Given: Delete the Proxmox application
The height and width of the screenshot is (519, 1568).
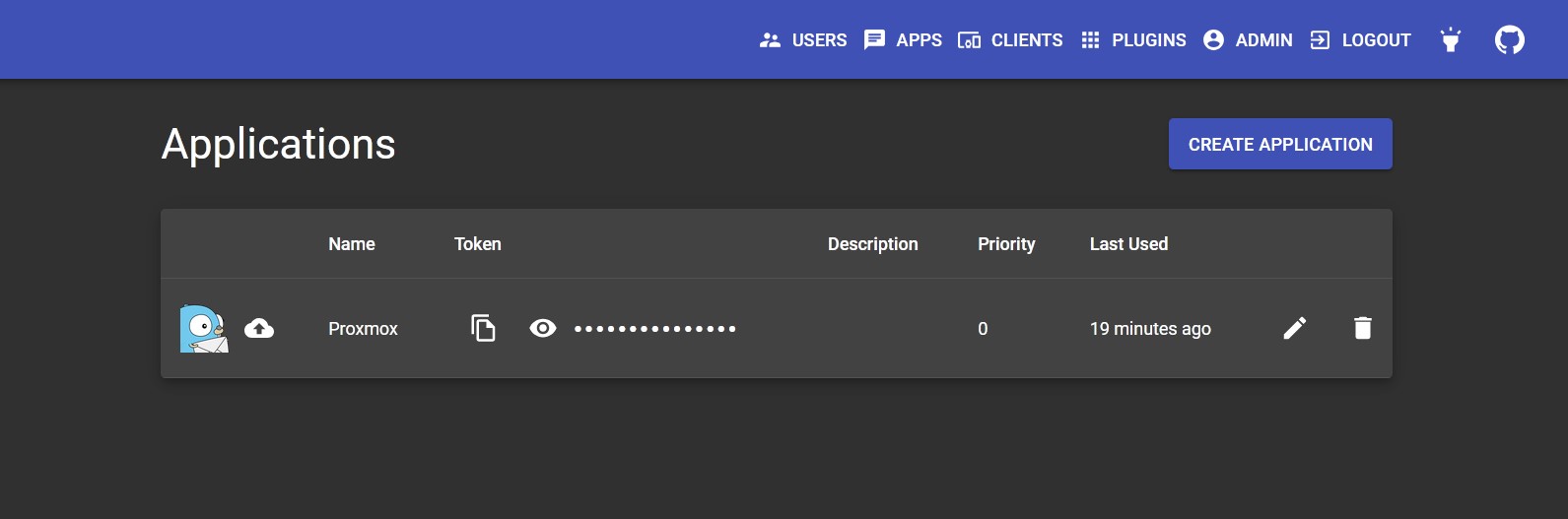Looking at the screenshot, I should (x=1363, y=328).
